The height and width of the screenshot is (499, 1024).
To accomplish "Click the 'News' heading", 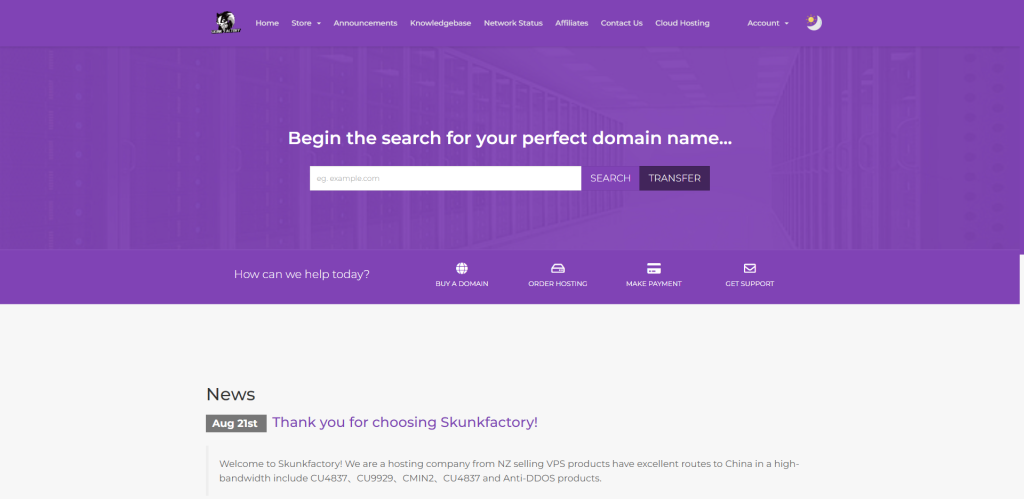I will pos(231,394).
